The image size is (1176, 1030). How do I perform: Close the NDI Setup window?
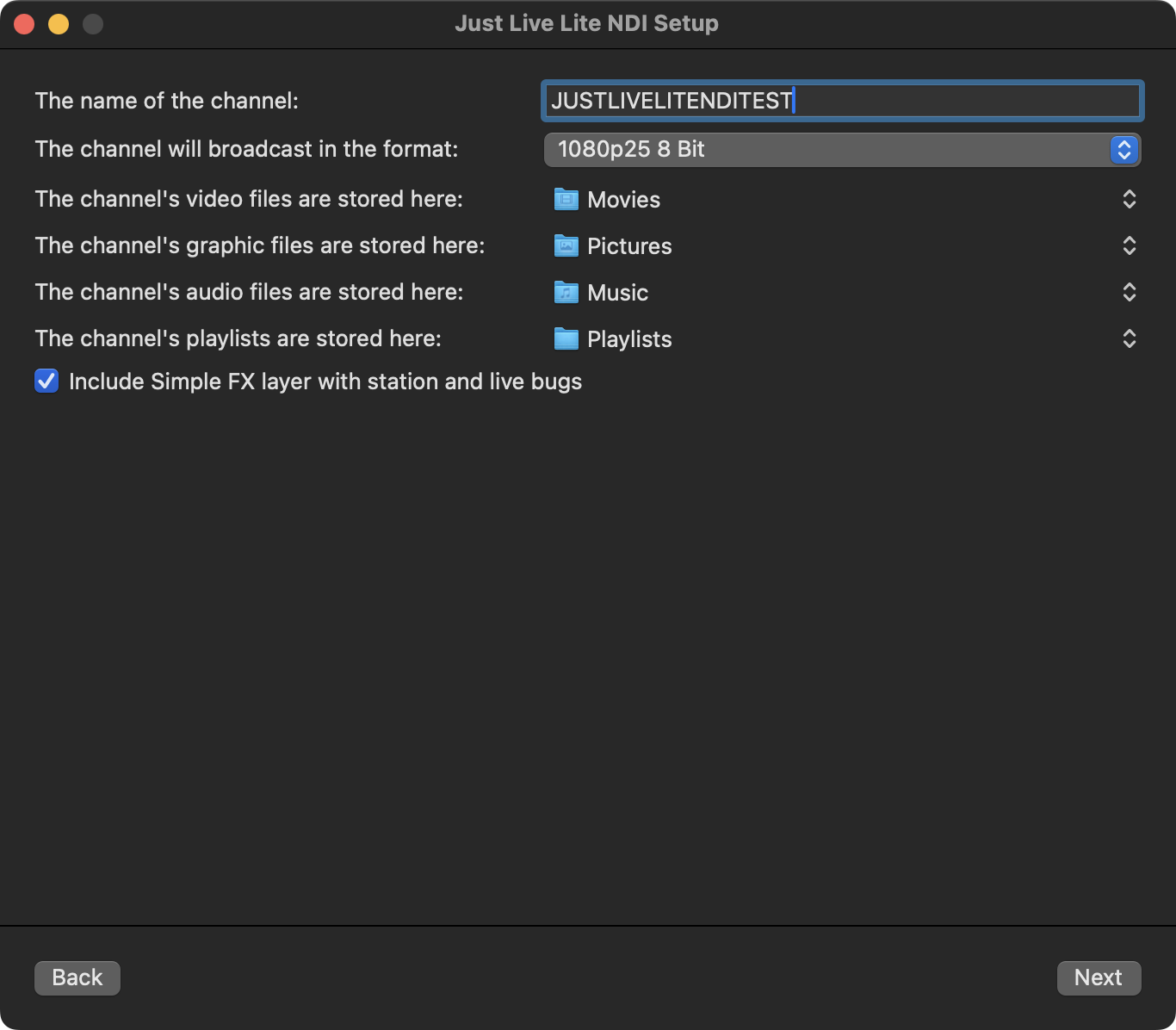(x=24, y=24)
